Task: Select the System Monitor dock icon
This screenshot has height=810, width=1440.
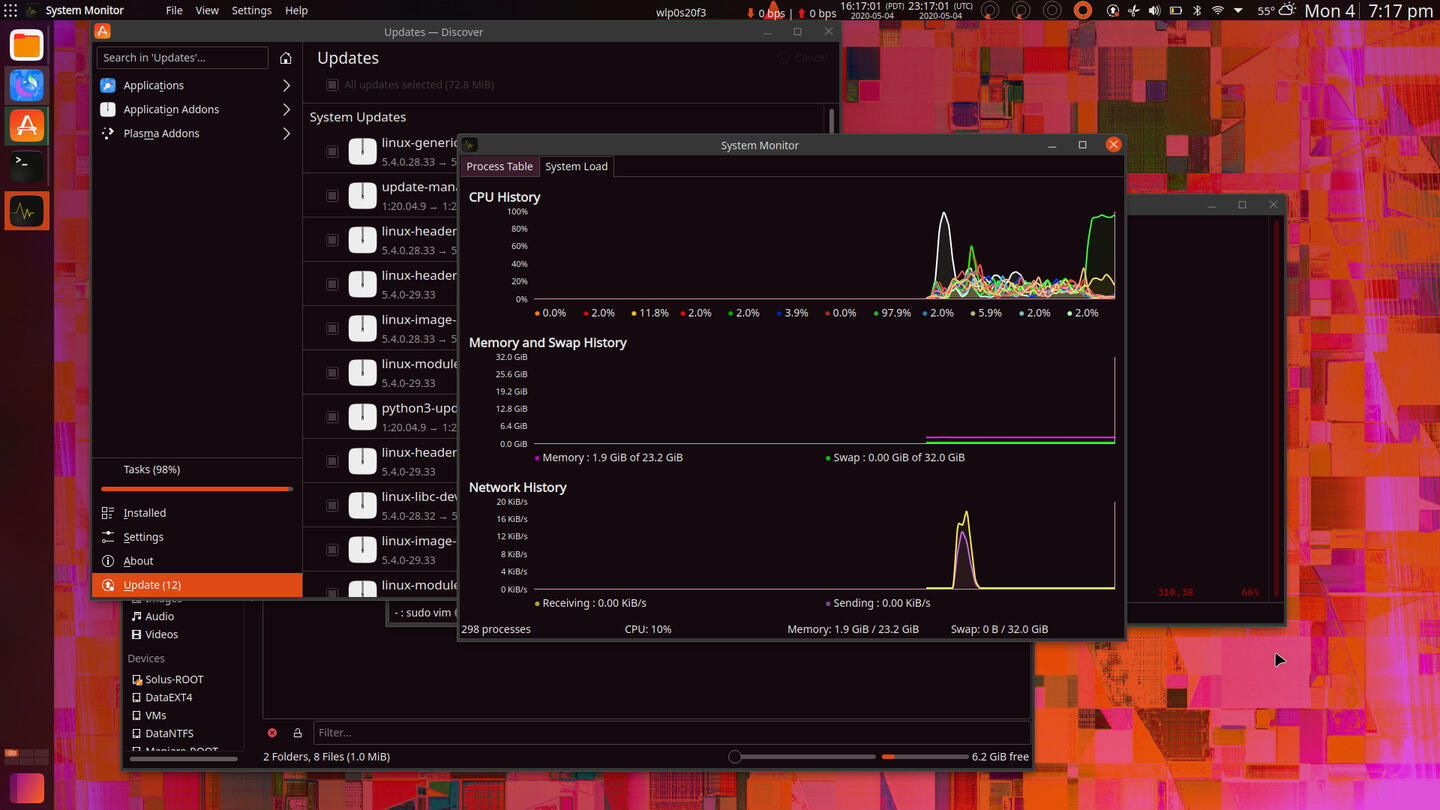Action: coord(27,211)
